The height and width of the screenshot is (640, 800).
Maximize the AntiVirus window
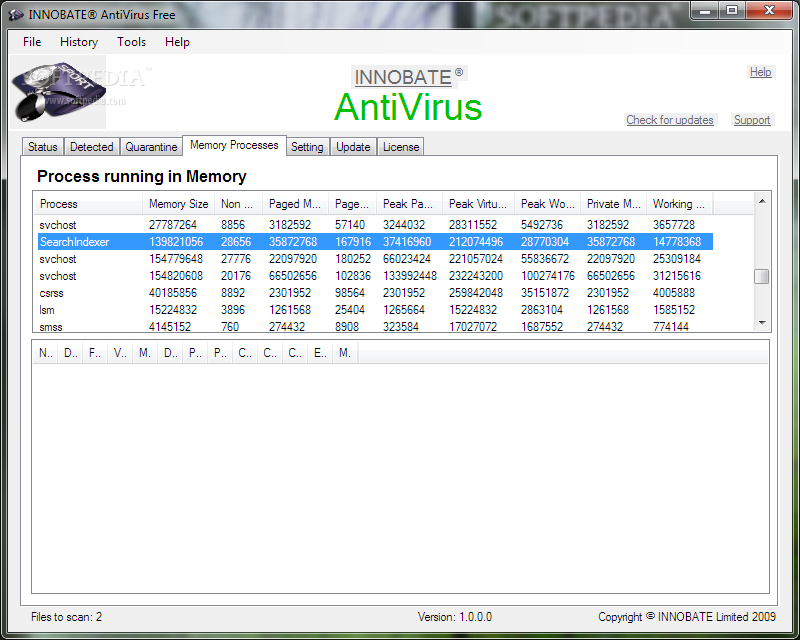[x=732, y=11]
